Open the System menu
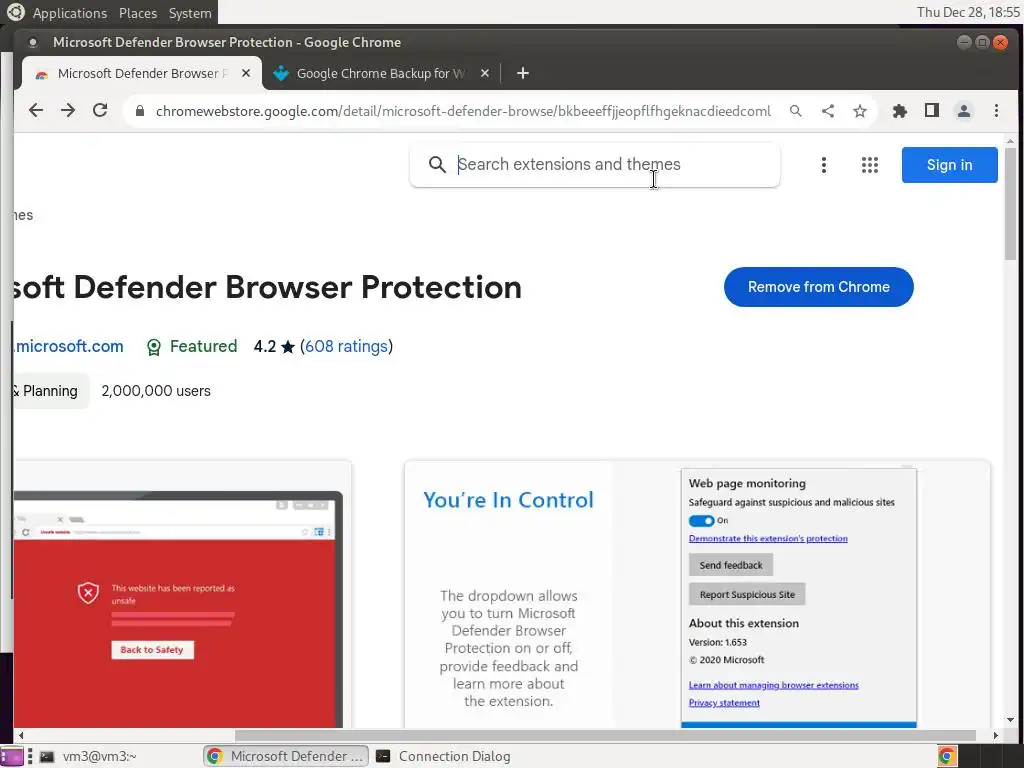Image resolution: width=1024 pixels, height=768 pixels. [190, 13]
